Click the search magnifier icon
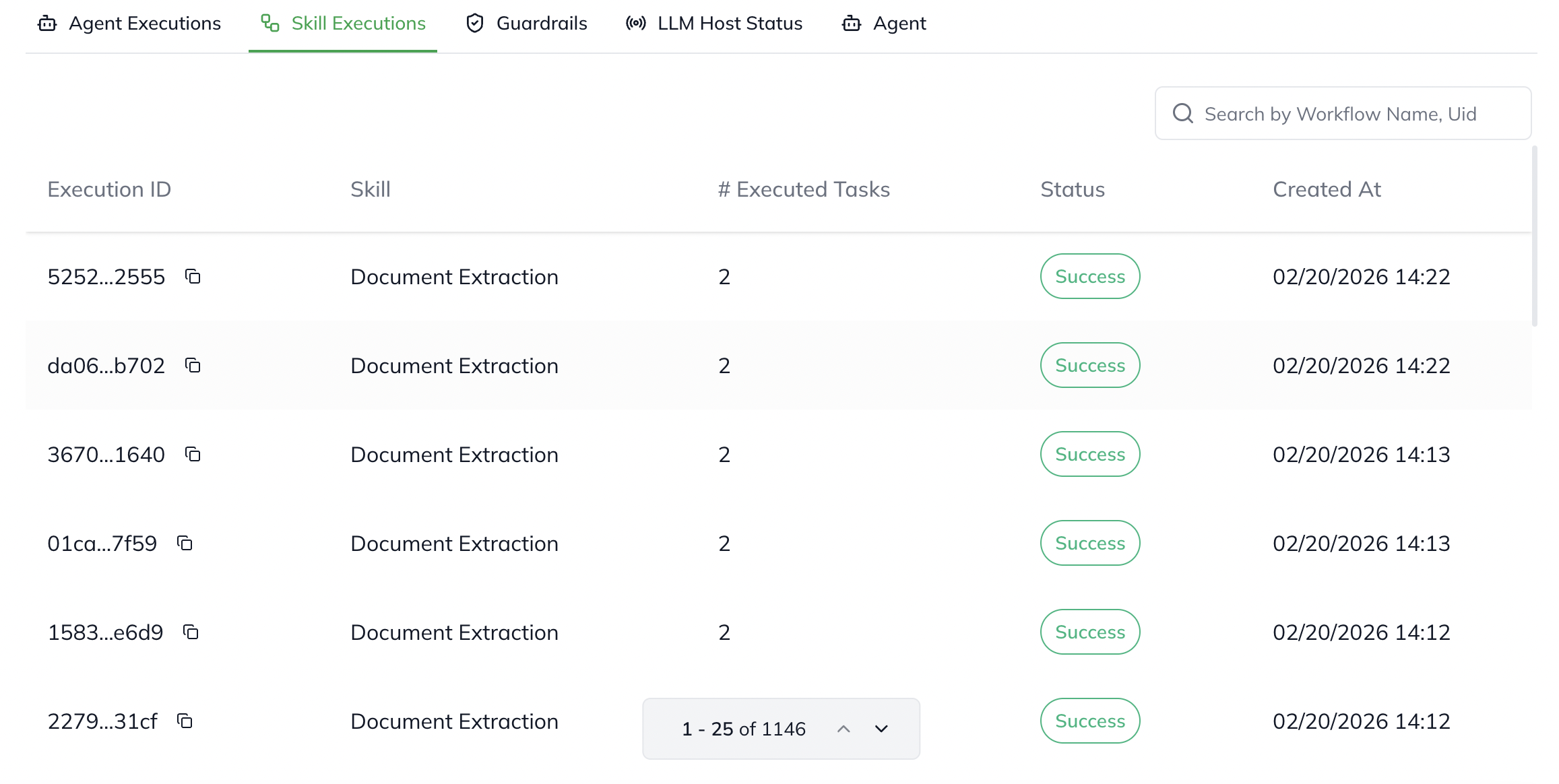Image resolution: width=1559 pixels, height=784 pixels. tap(1182, 114)
